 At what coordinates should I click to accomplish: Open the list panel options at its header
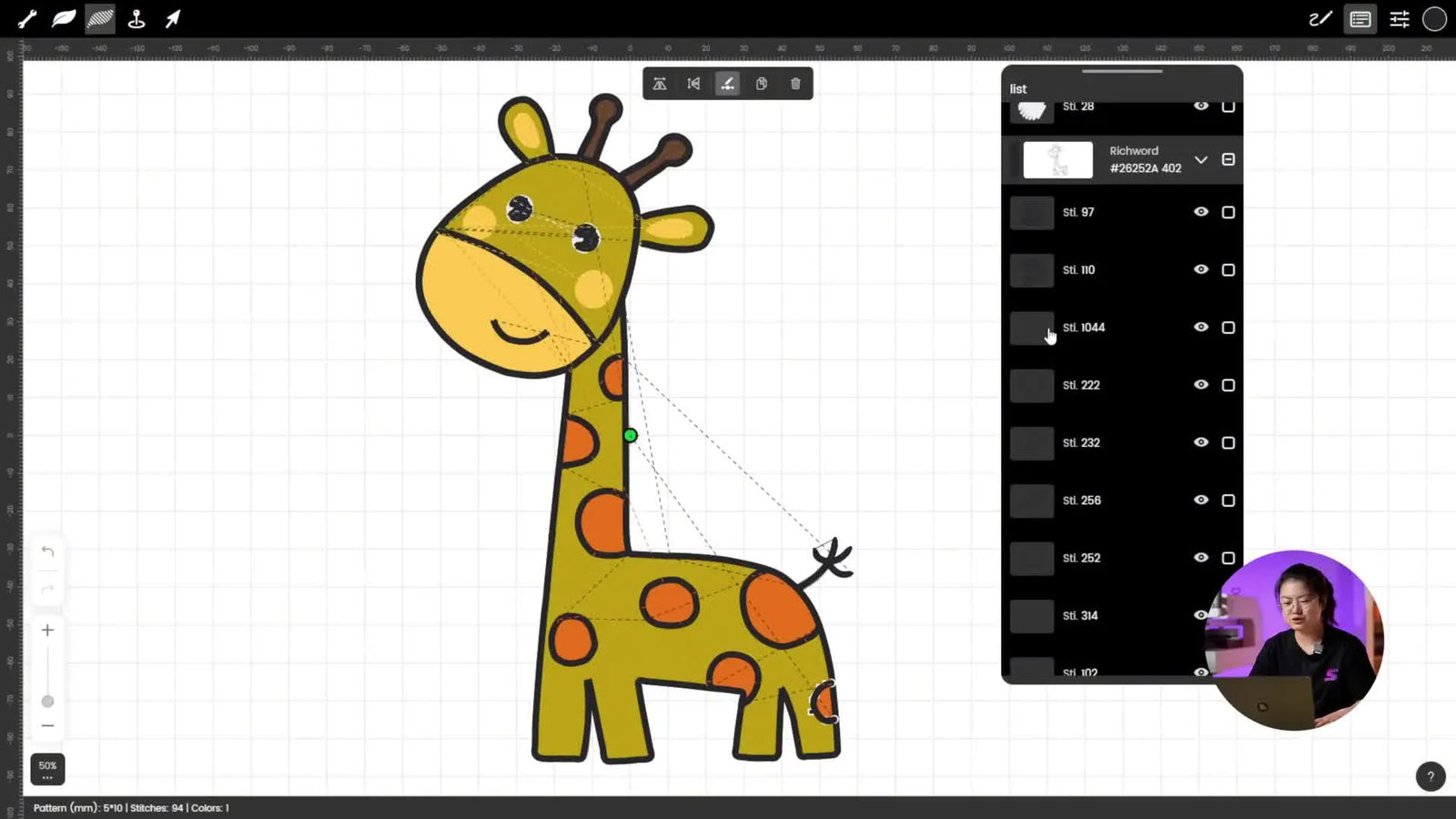click(1017, 88)
